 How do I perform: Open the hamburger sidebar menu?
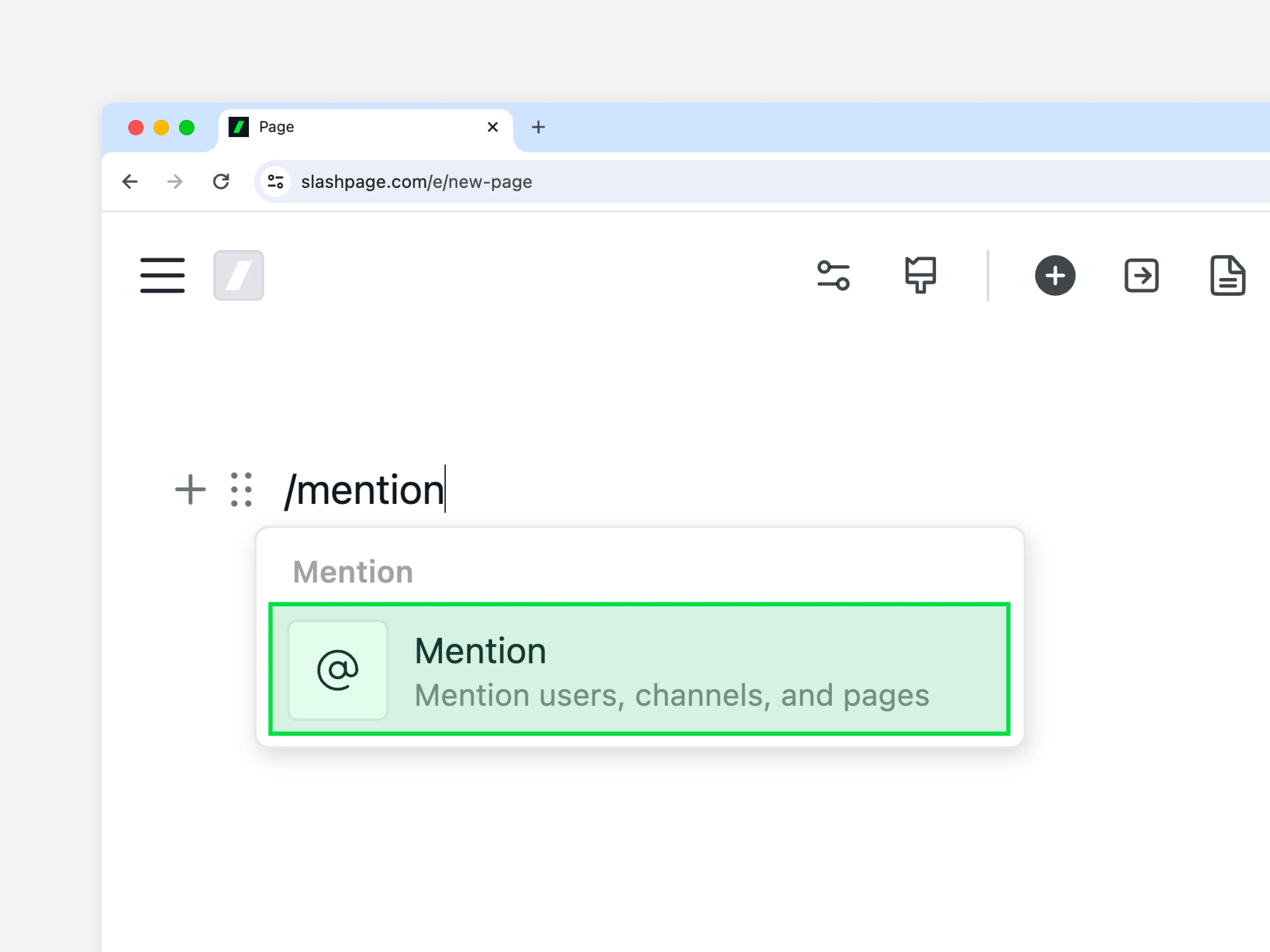(163, 275)
